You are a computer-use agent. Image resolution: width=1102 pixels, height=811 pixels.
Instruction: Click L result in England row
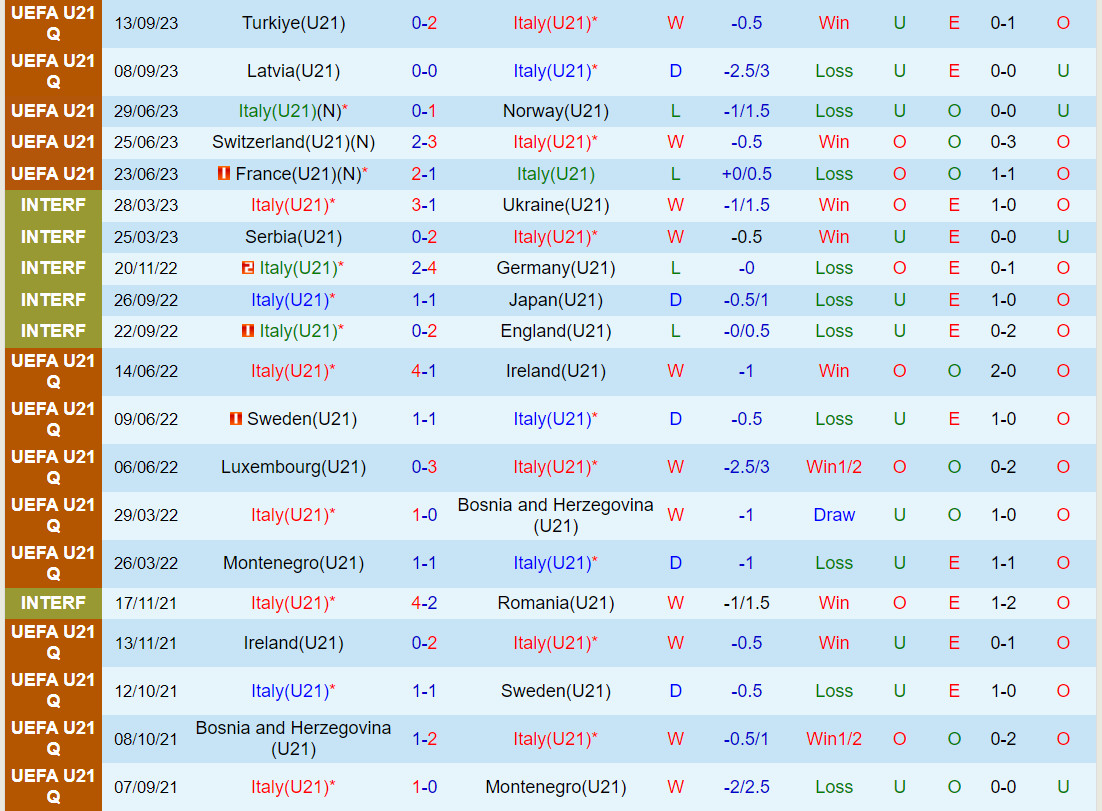coord(675,330)
